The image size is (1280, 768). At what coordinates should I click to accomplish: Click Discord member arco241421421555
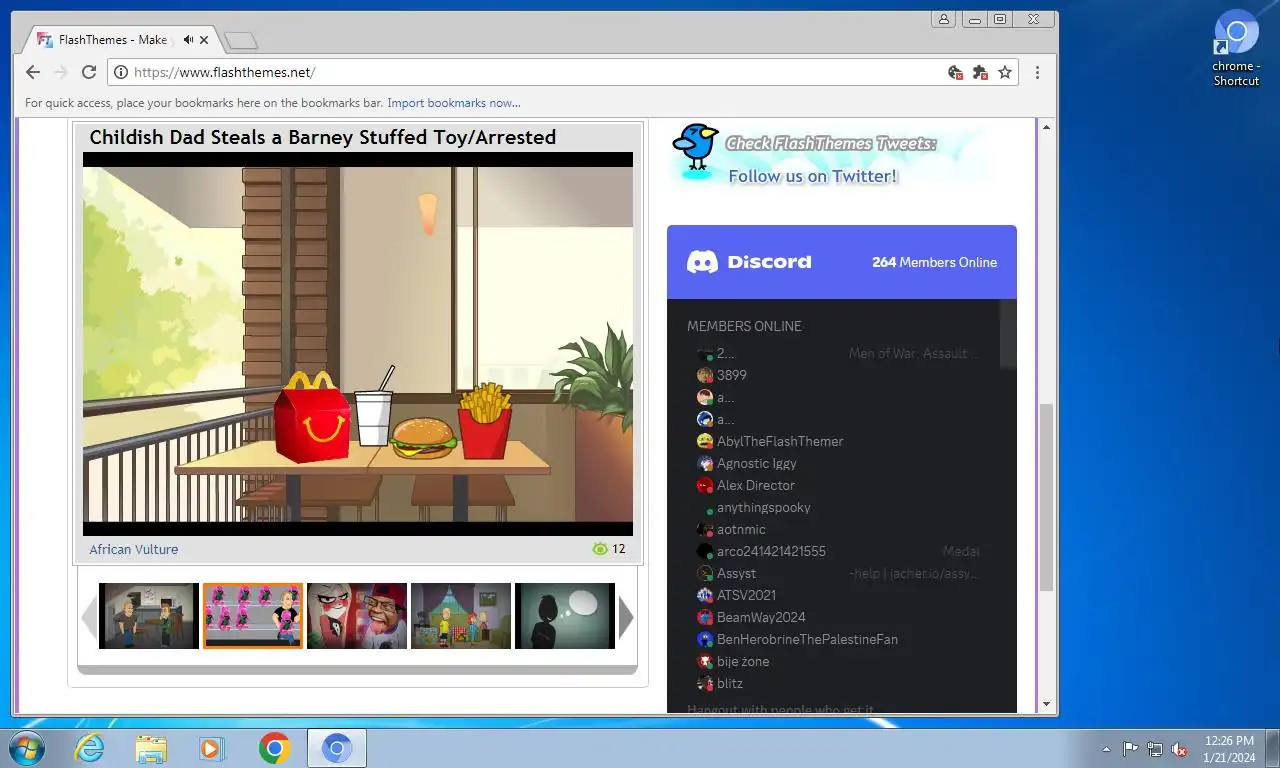pos(771,551)
